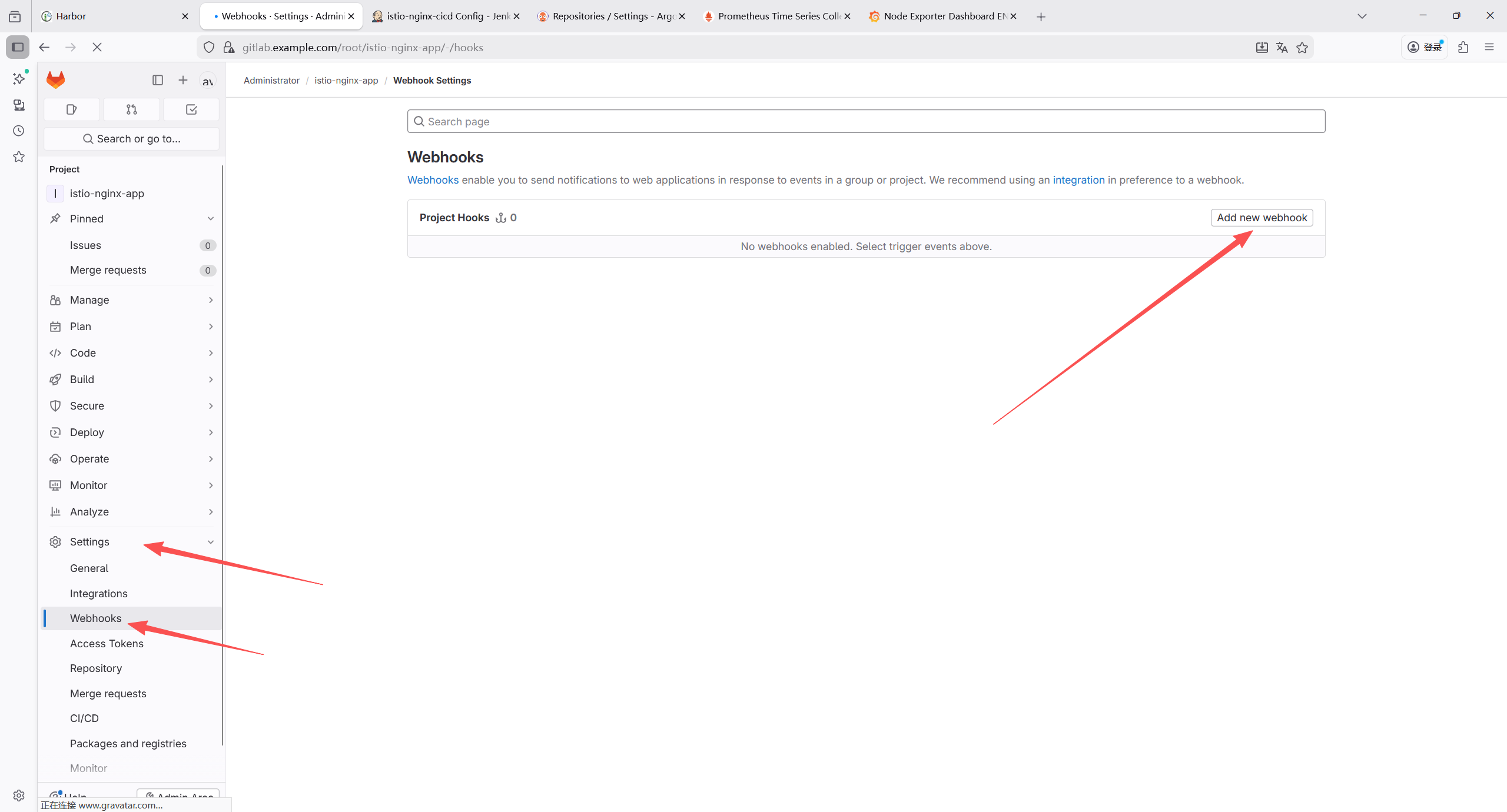Click Add new webhook button
This screenshot has width=1507, height=812.
[1262, 218]
